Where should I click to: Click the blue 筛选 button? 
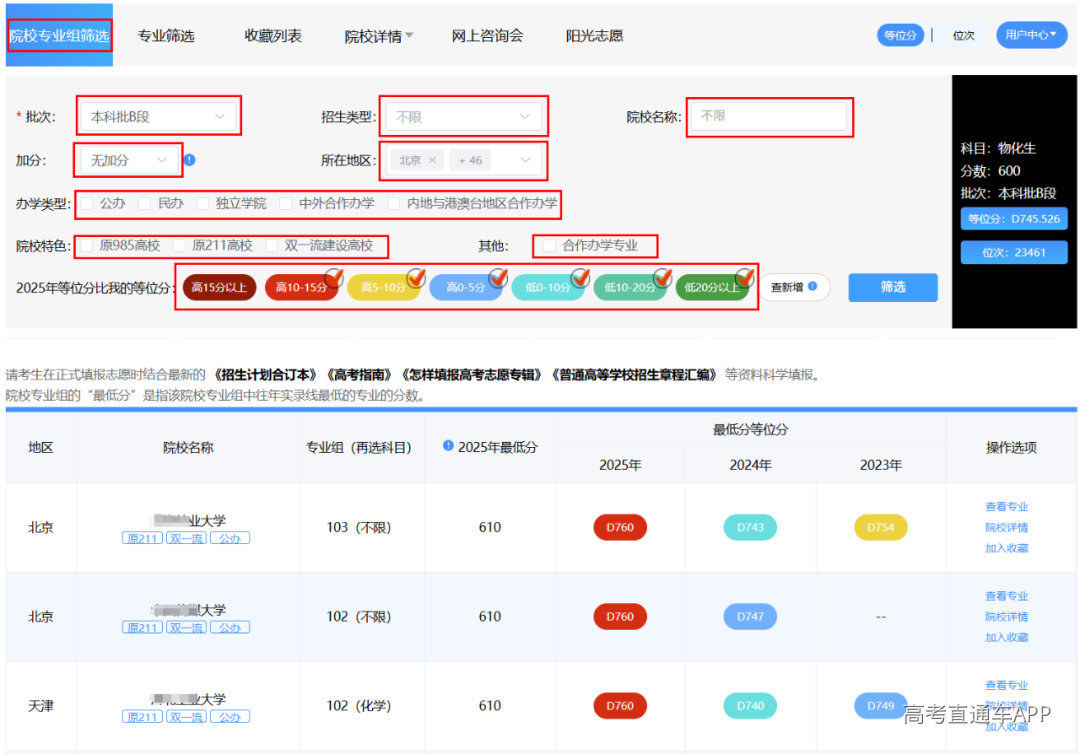[x=893, y=287]
